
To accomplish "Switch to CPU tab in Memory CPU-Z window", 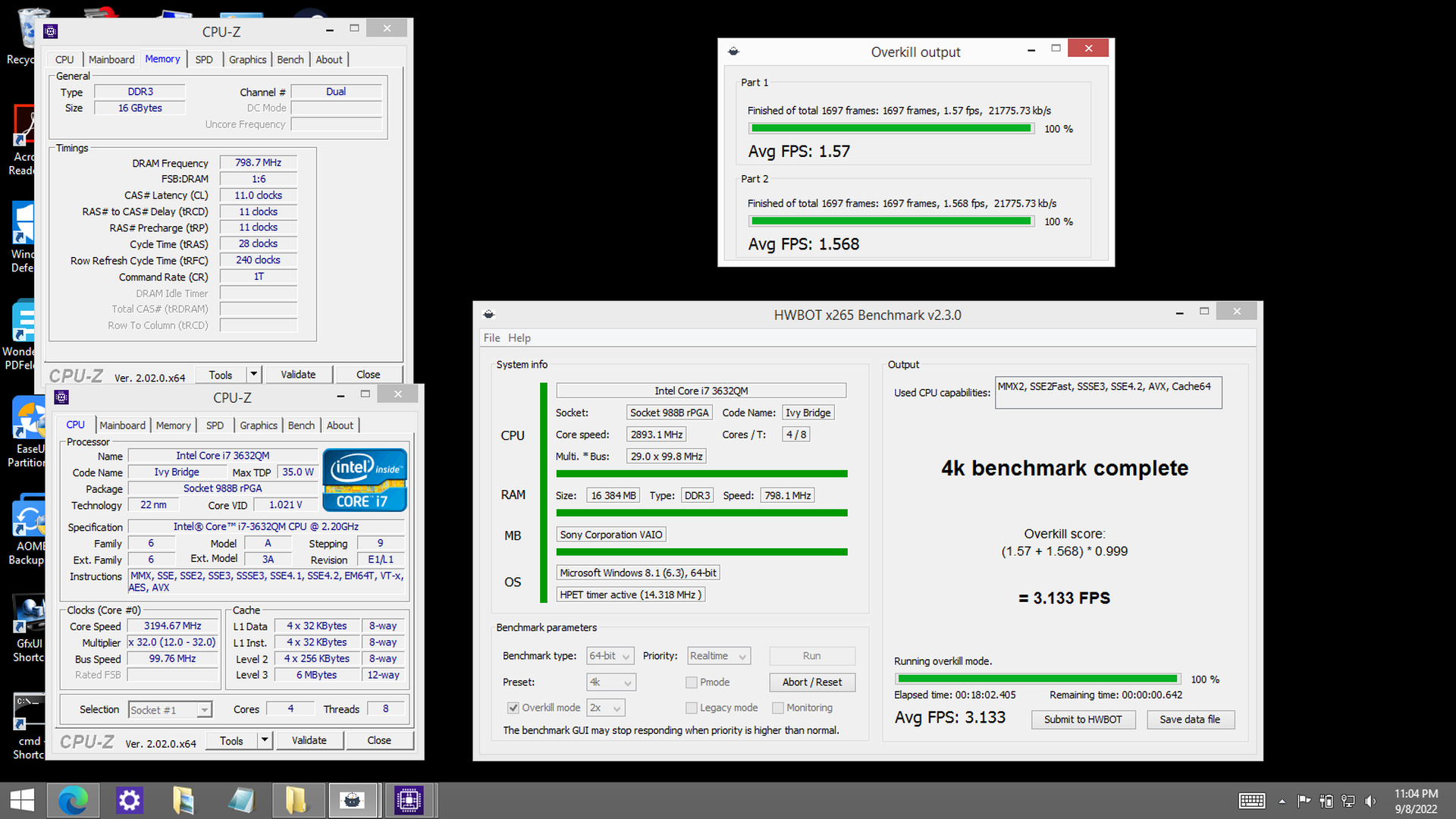I will tap(64, 59).
